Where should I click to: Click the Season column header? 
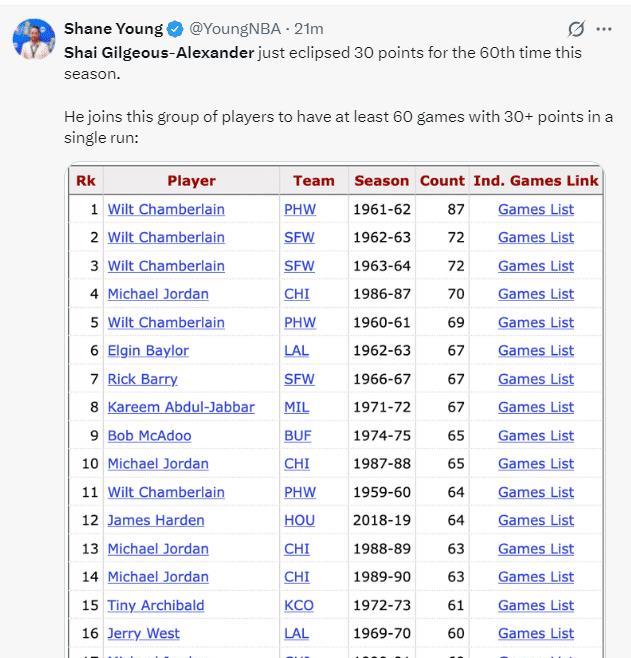pos(381,181)
